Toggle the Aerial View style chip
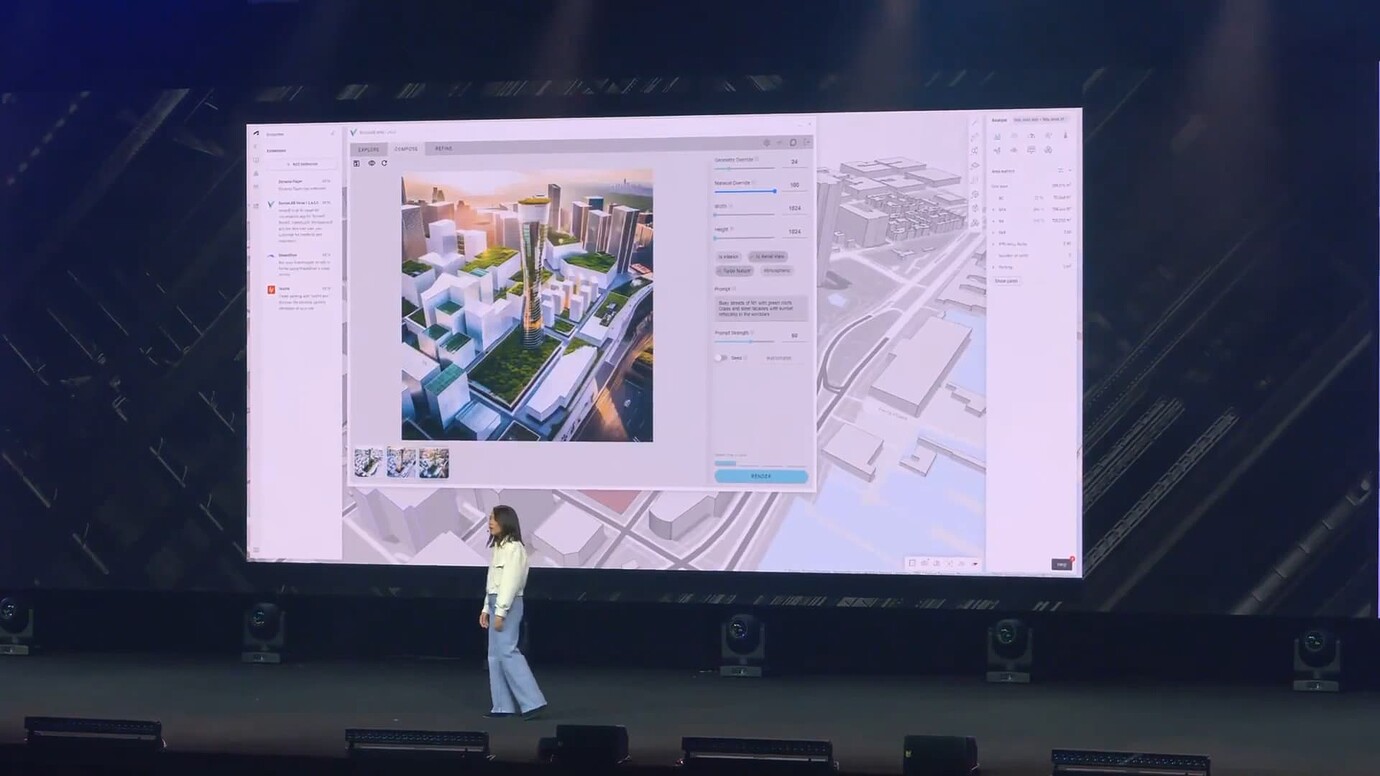 [x=767, y=256]
